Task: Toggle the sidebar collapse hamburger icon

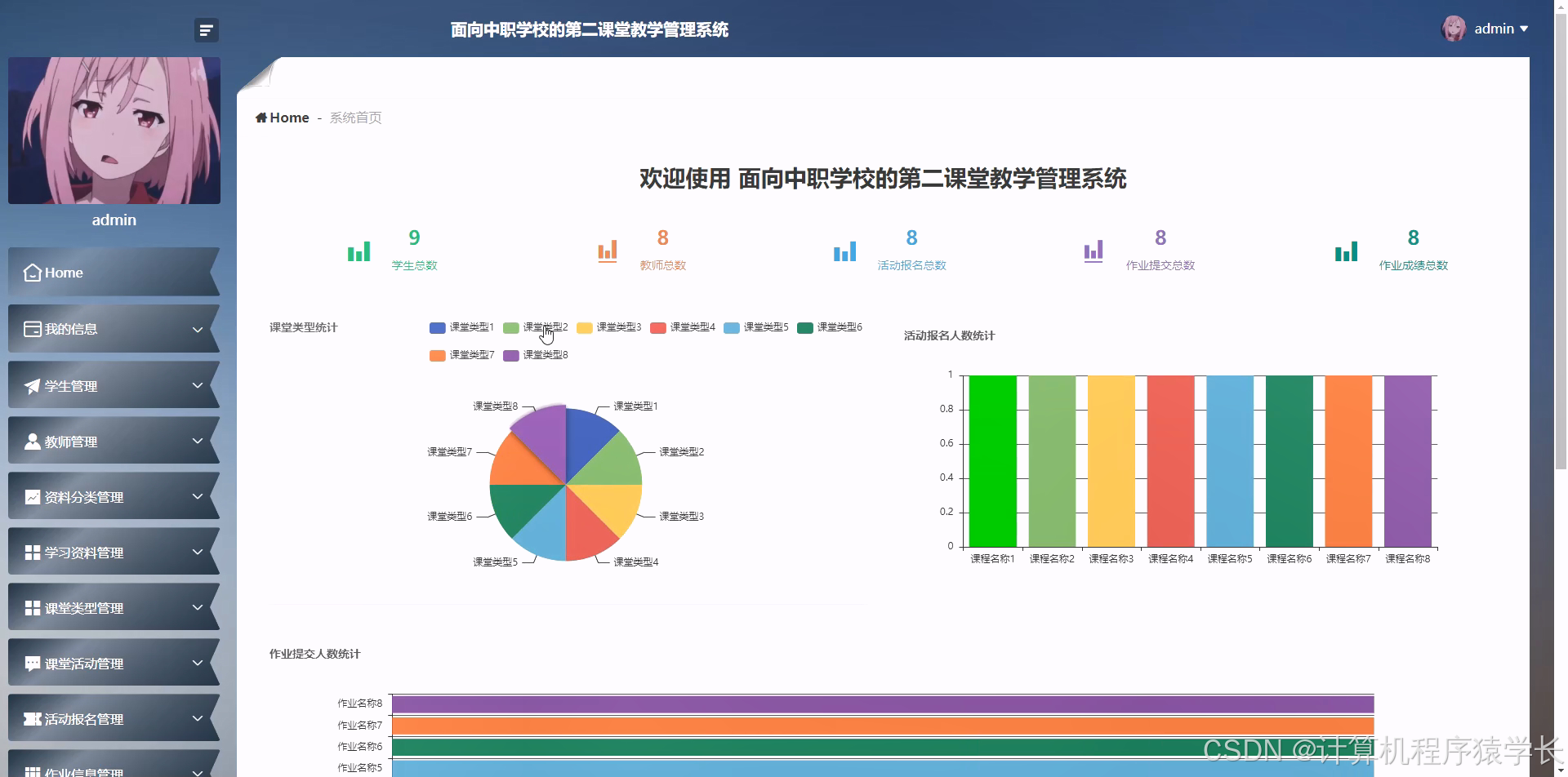Action: point(207,30)
